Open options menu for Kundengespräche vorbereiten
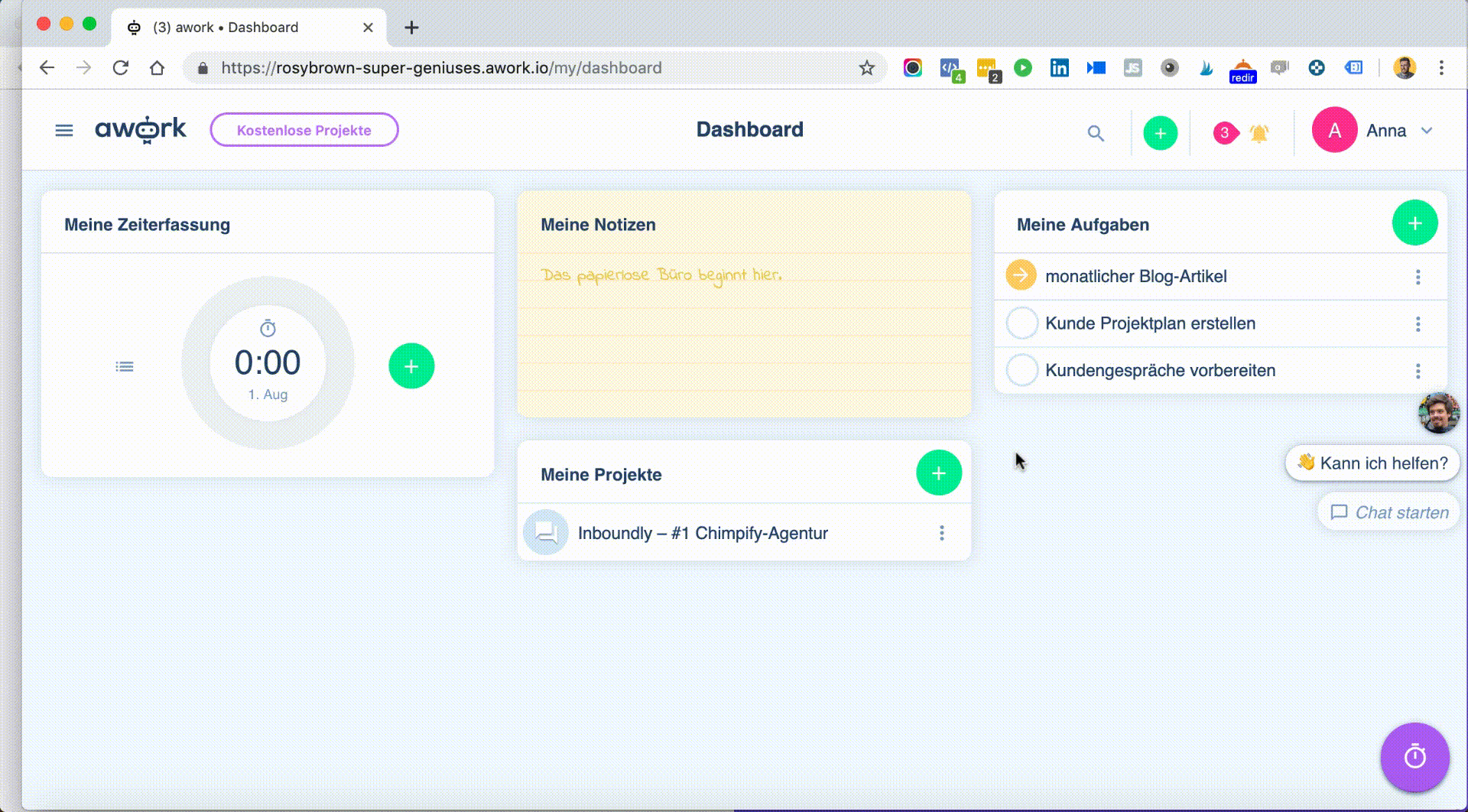The image size is (1468, 812). click(1418, 371)
